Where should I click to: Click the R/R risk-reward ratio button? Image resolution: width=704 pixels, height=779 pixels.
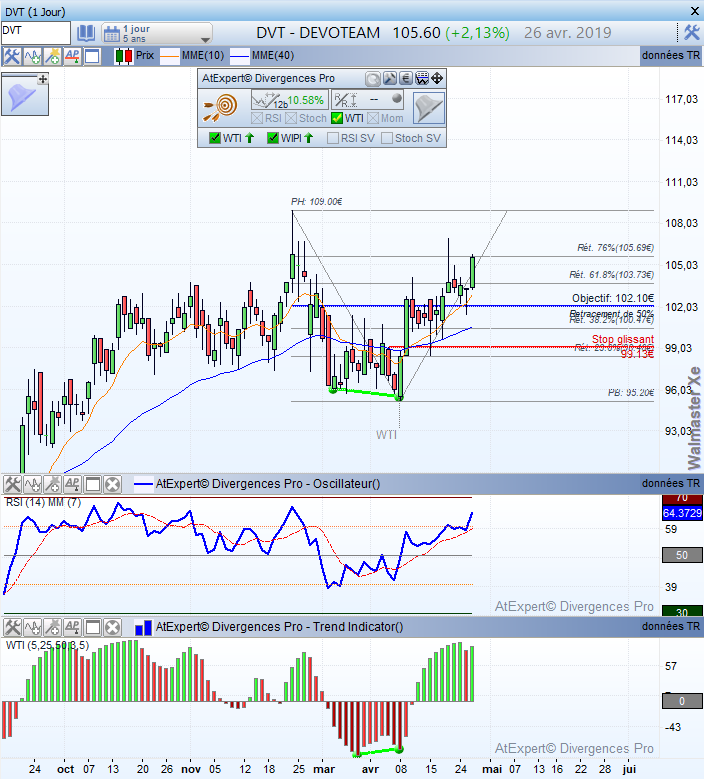[x=367, y=100]
